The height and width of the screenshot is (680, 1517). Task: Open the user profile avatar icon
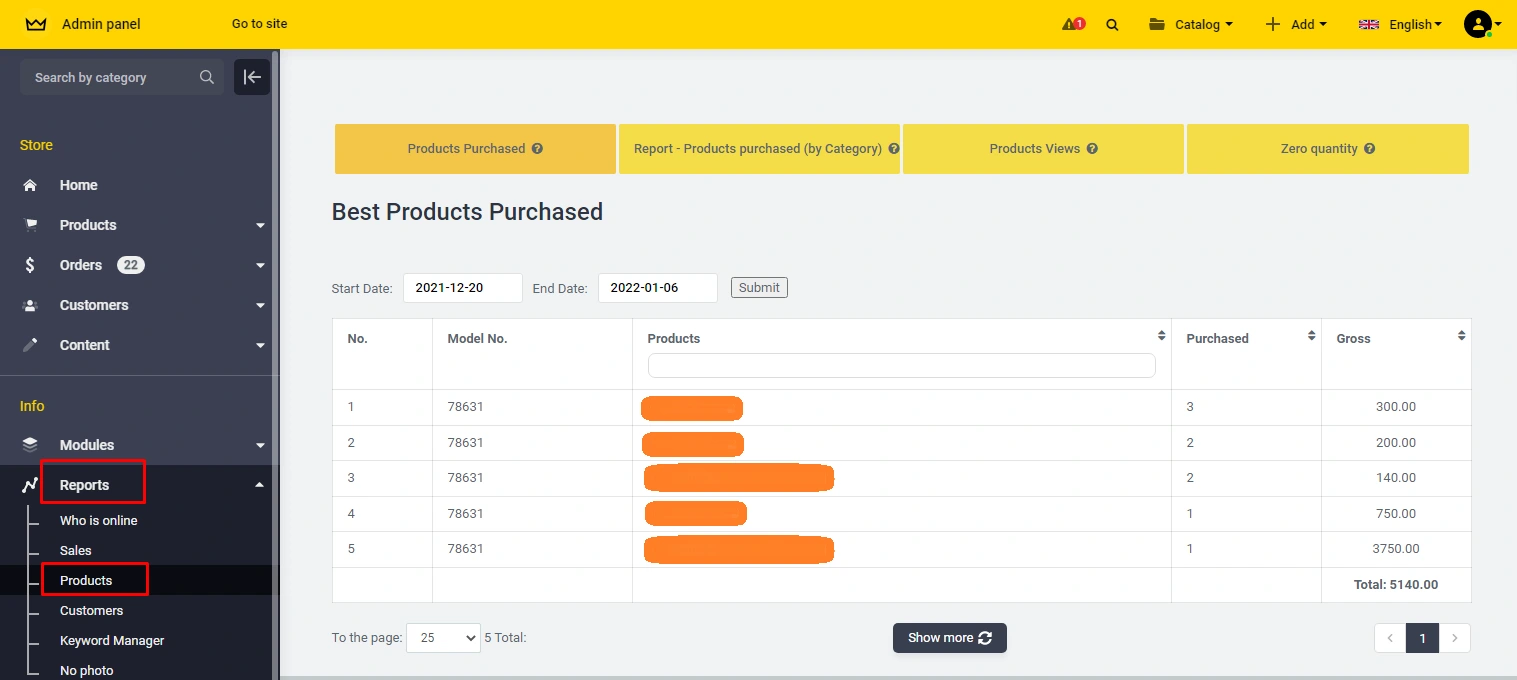tap(1478, 24)
